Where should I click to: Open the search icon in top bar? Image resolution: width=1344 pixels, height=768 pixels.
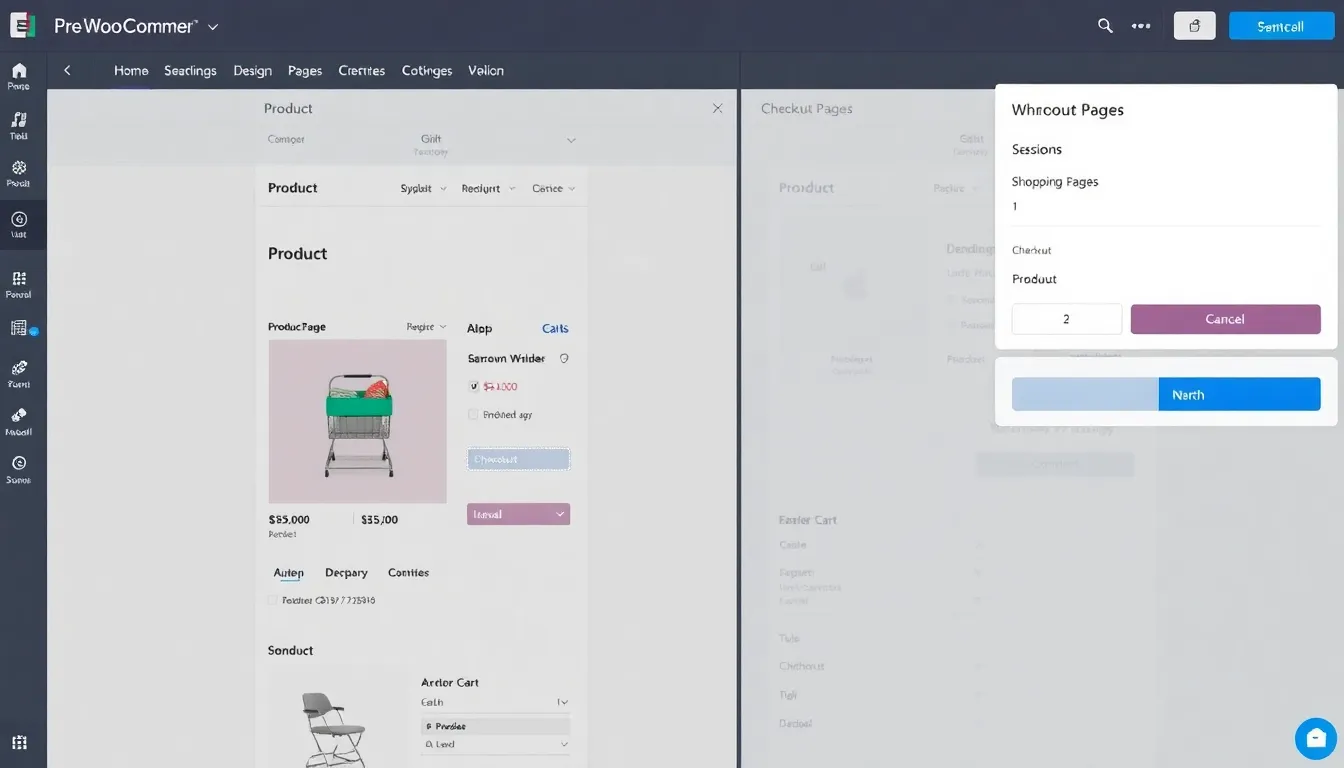point(1105,25)
